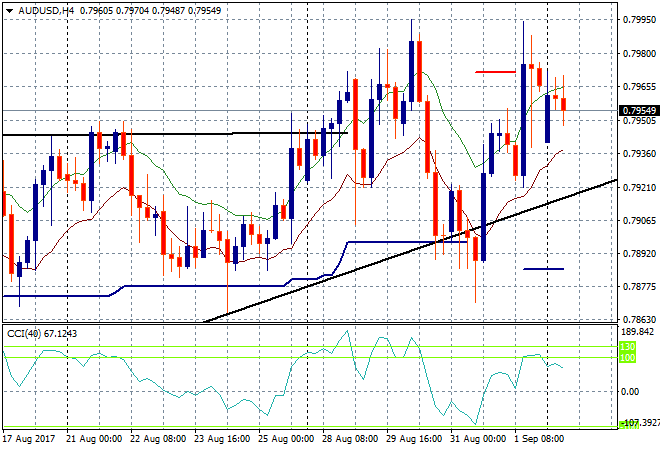The width and height of the screenshot is (660, 450).
Task: Click the 0.79210 price axis label
Action: pyautogui.click(x=639, y=187)
